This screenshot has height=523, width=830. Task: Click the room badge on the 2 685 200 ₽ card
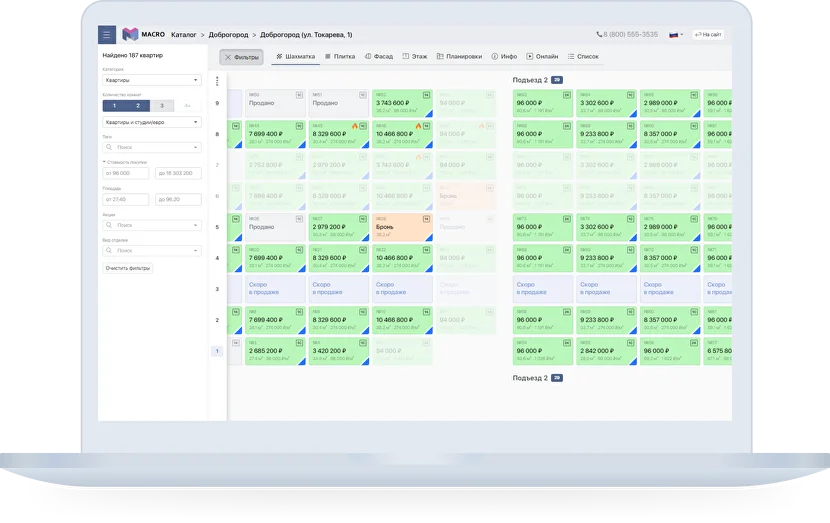click(299, 343)
